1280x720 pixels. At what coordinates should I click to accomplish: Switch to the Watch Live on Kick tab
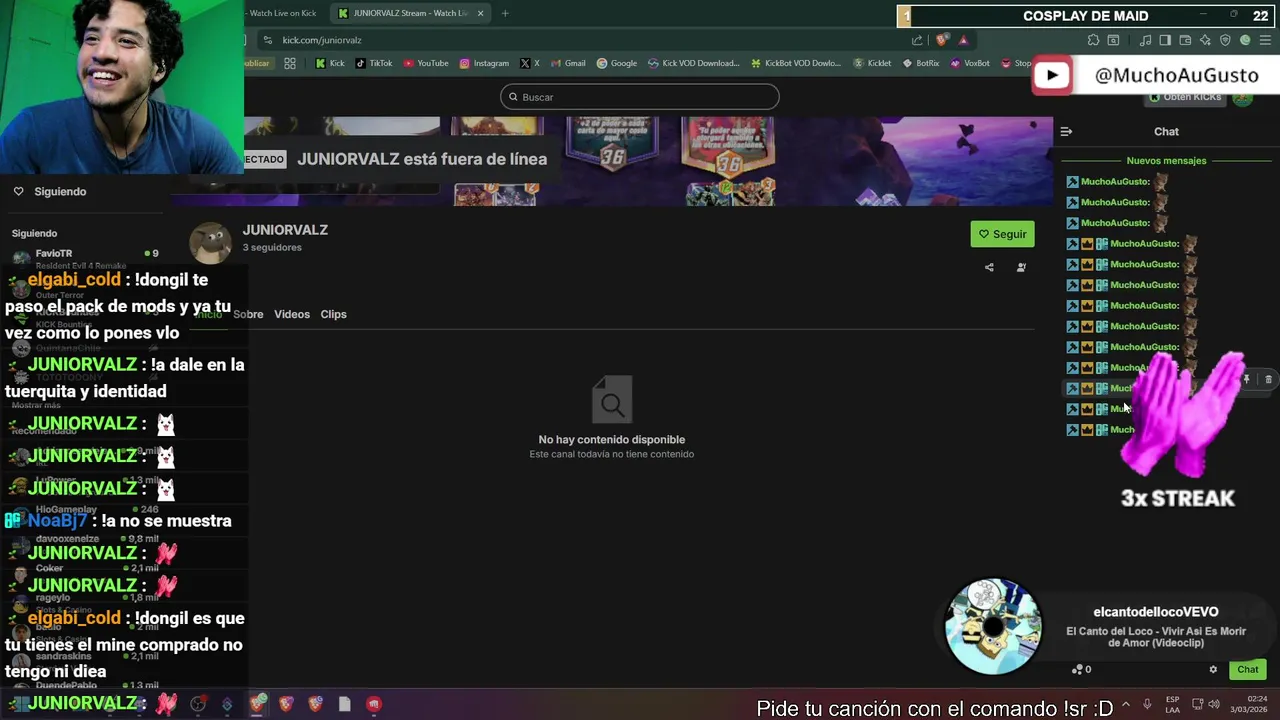[x=282, y=13]
